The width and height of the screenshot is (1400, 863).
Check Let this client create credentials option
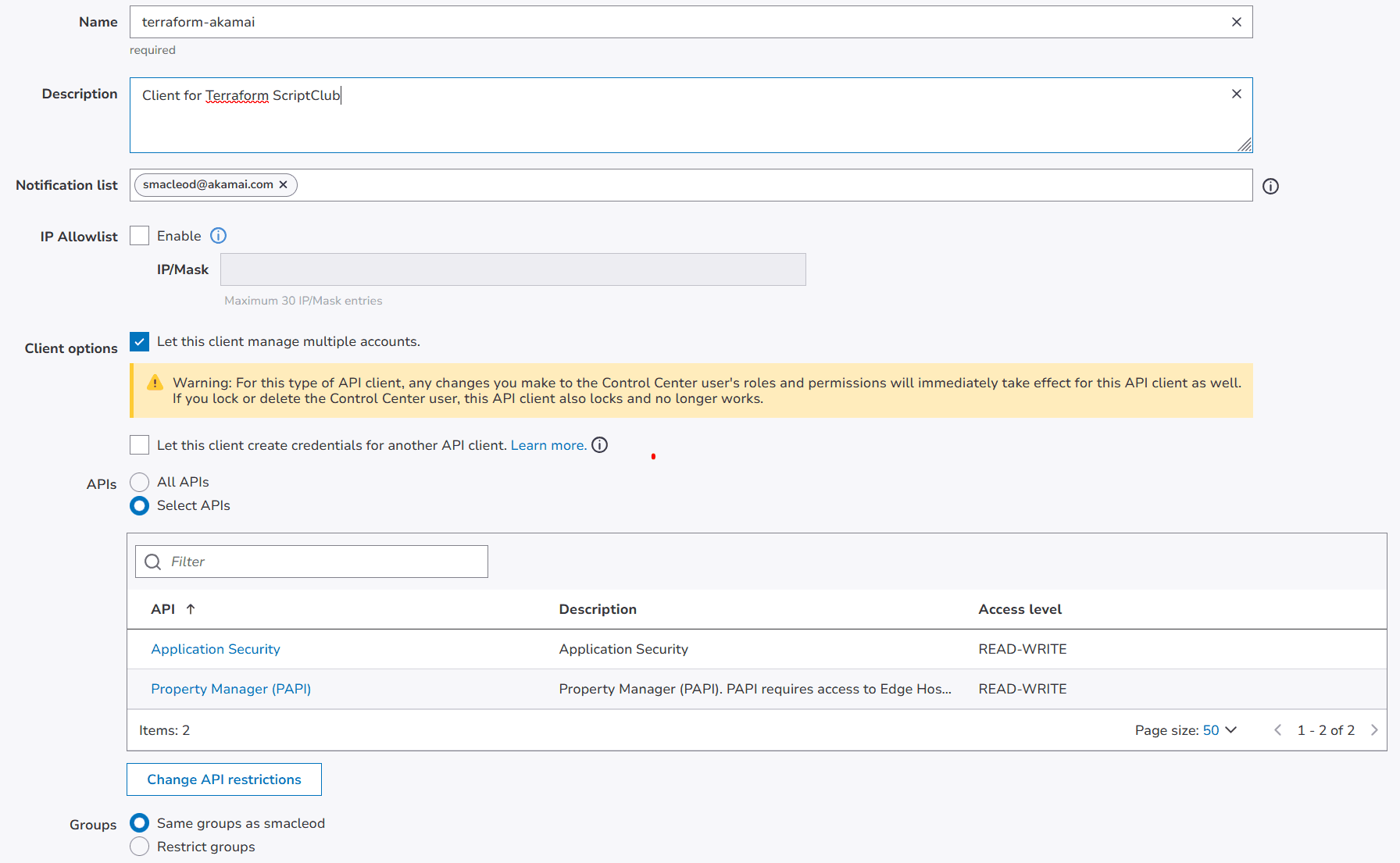139,445
